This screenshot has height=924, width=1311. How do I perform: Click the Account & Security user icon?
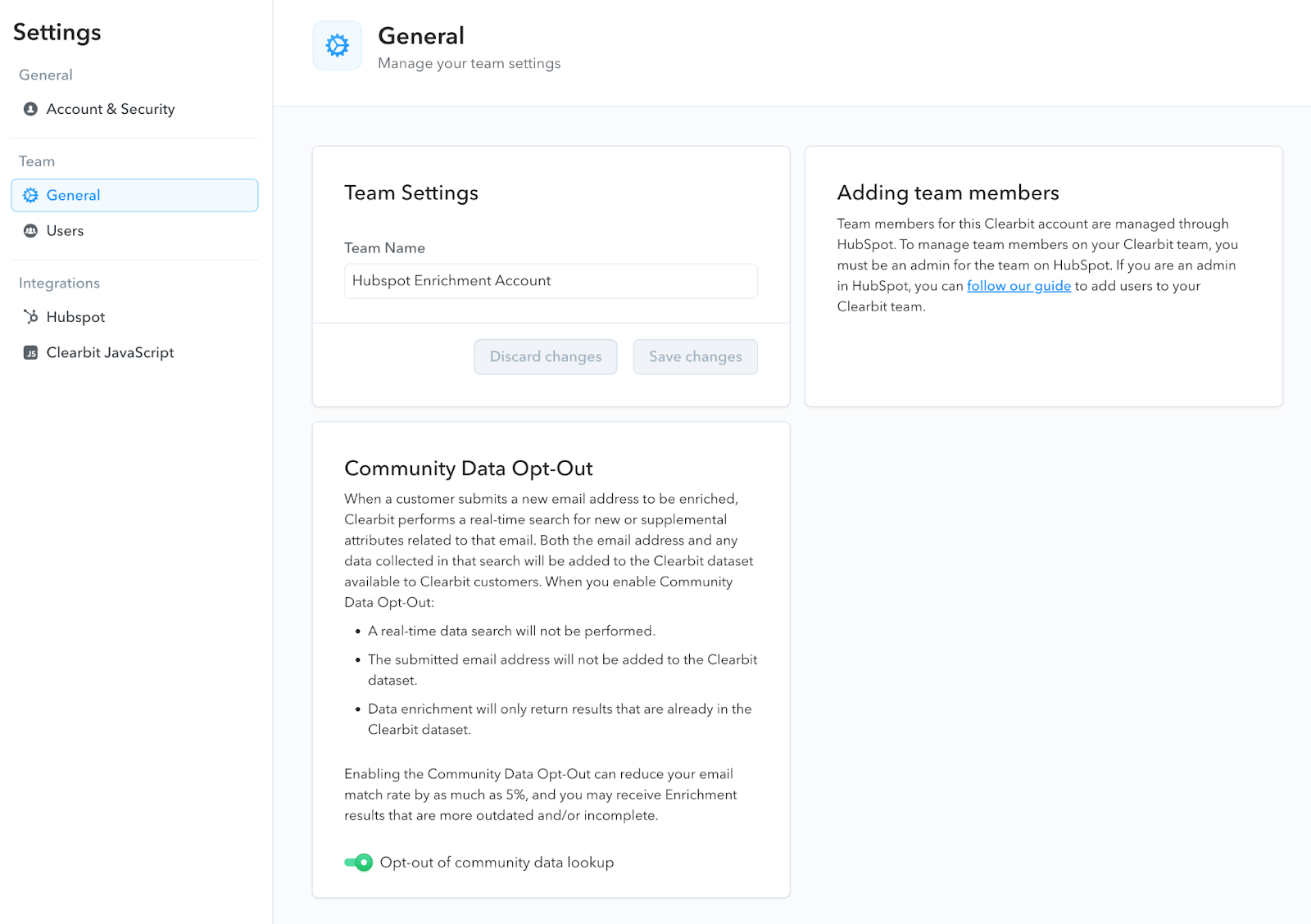30,109
